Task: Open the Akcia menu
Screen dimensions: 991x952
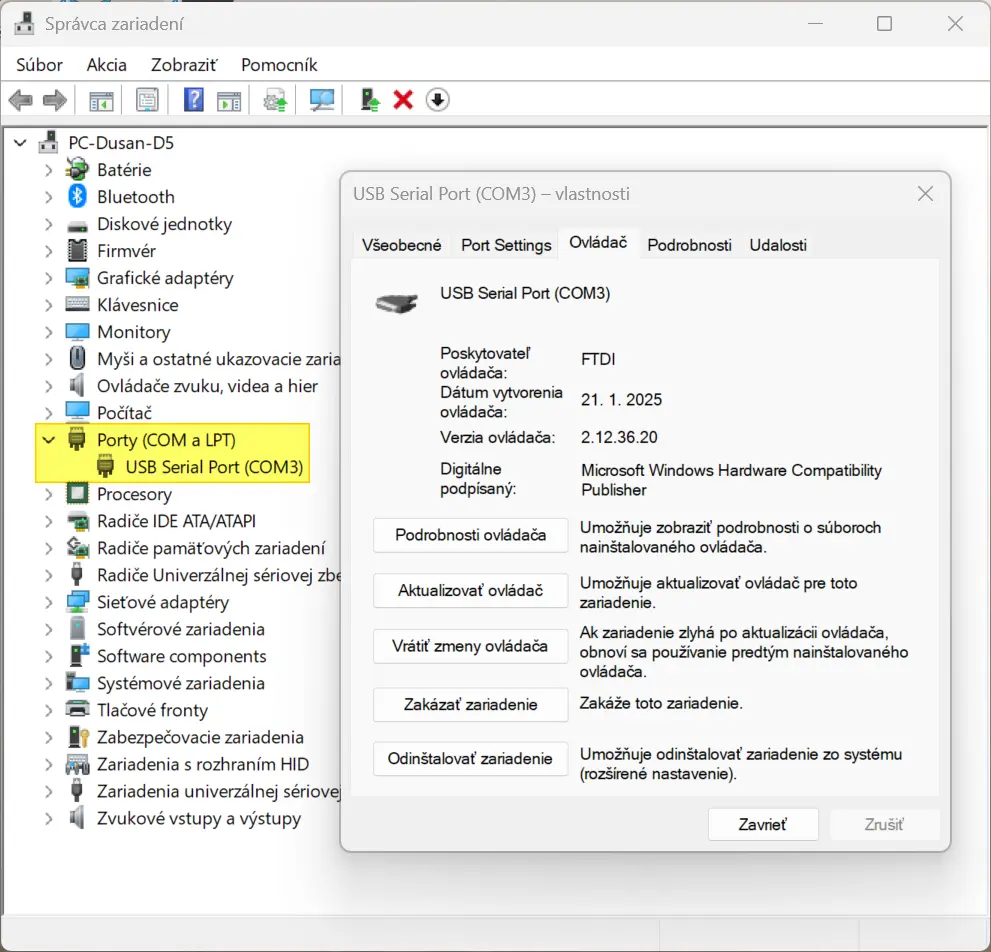Action: (x=106, y=64)
